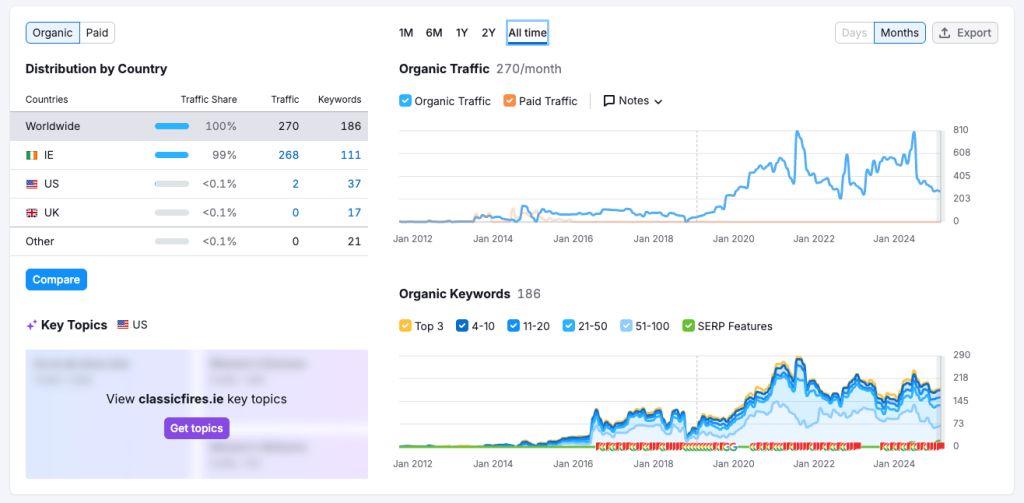The height and width of the screenshot is (503, 1024).
Task: Click the Get topics button
Action: pyautogui.click(x=197, y=428)
